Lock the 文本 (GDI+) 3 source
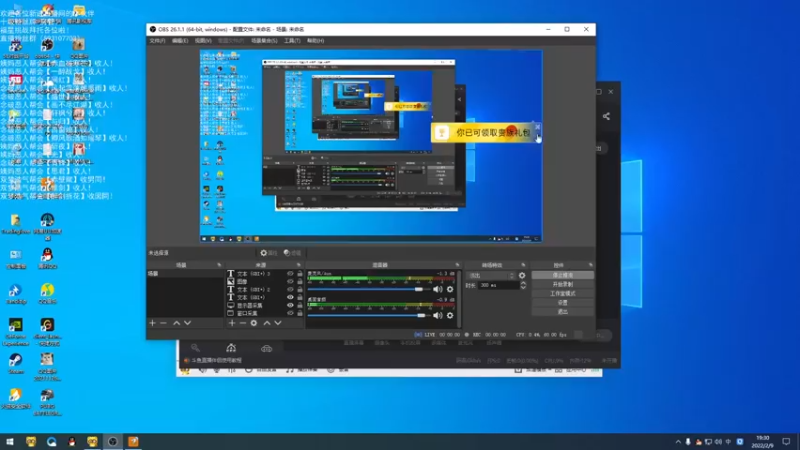 click(x=300, y=274)
